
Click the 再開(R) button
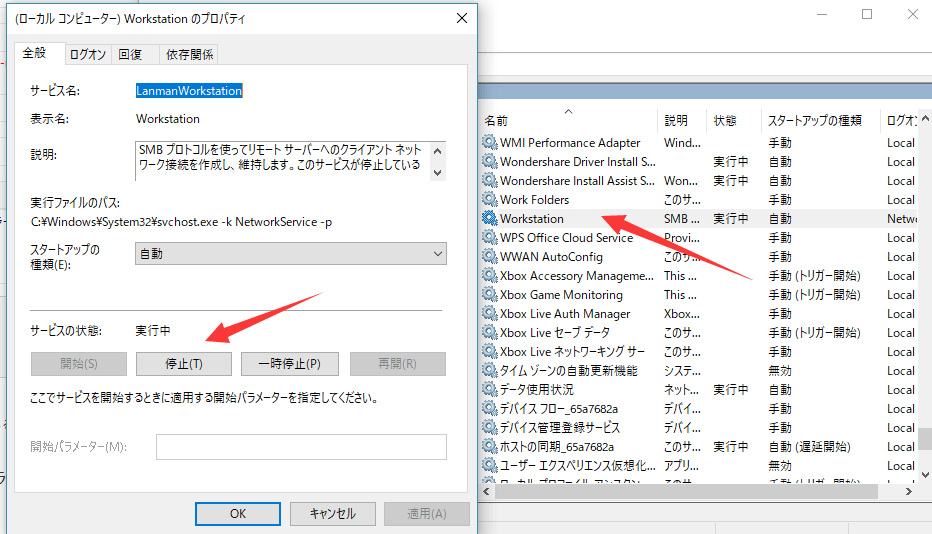click(x=398, y=364)
